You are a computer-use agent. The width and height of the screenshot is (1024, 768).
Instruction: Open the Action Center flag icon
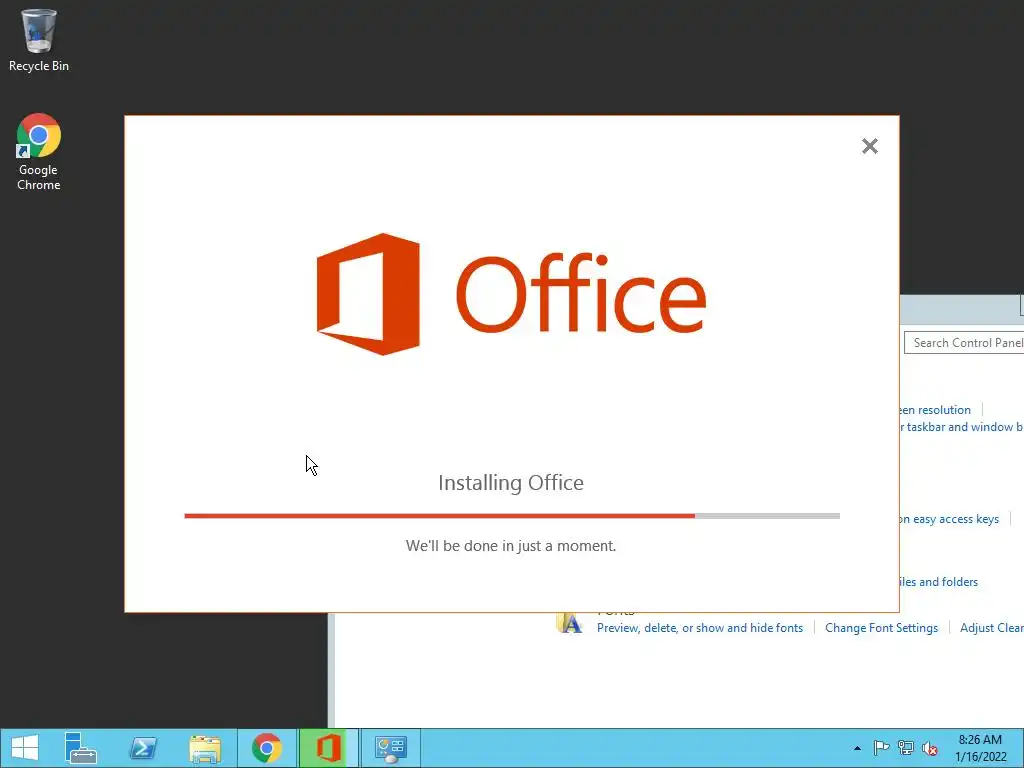(x=881, y=748)
